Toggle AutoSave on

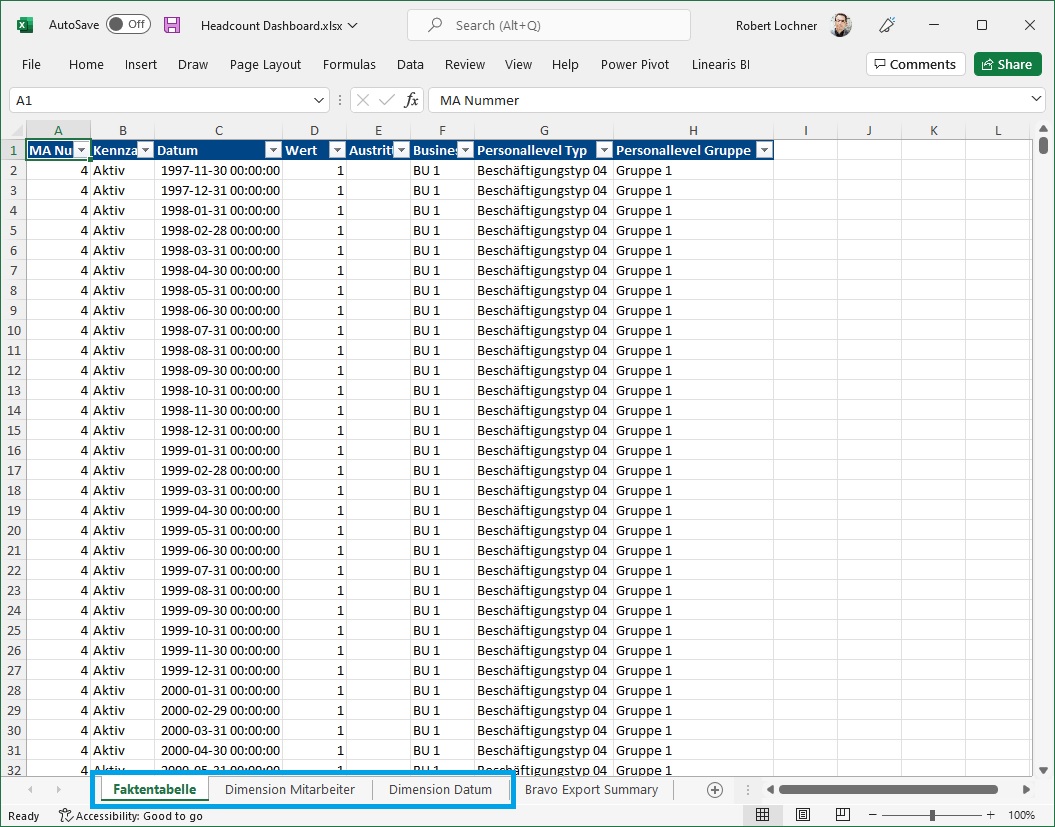point(128,25)
